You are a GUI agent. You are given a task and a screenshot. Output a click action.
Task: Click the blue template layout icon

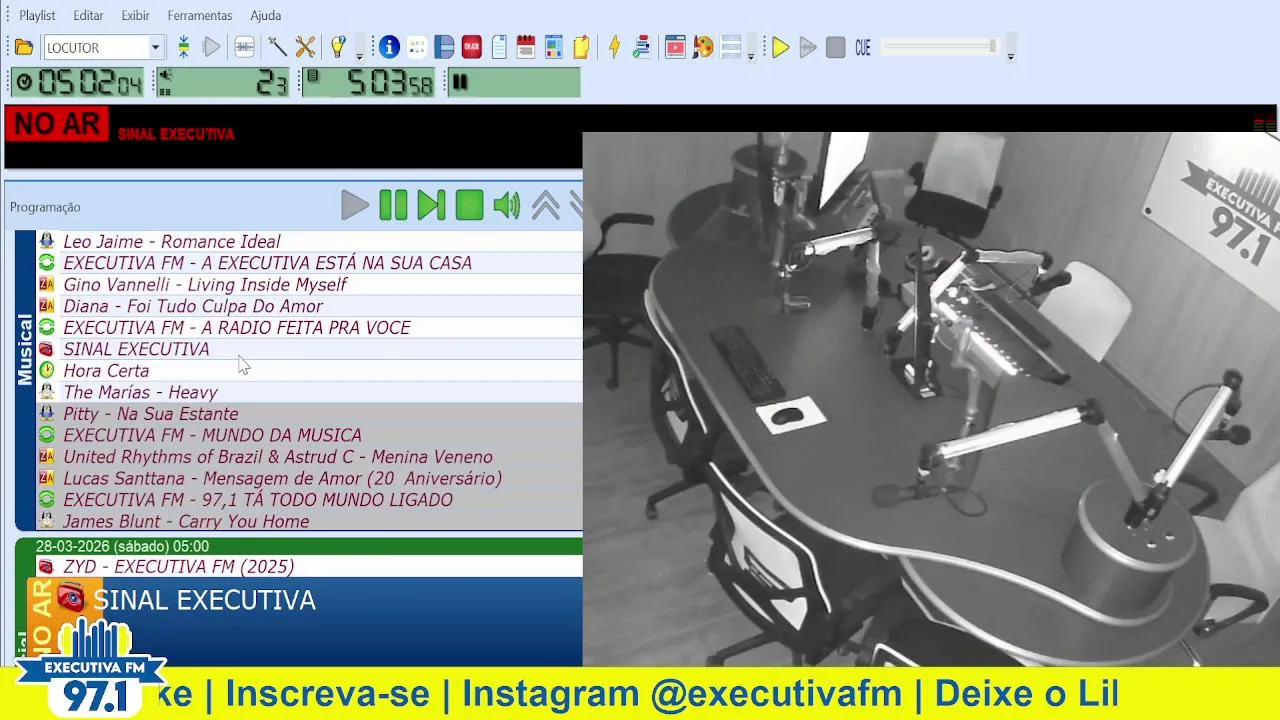(554, 47)
